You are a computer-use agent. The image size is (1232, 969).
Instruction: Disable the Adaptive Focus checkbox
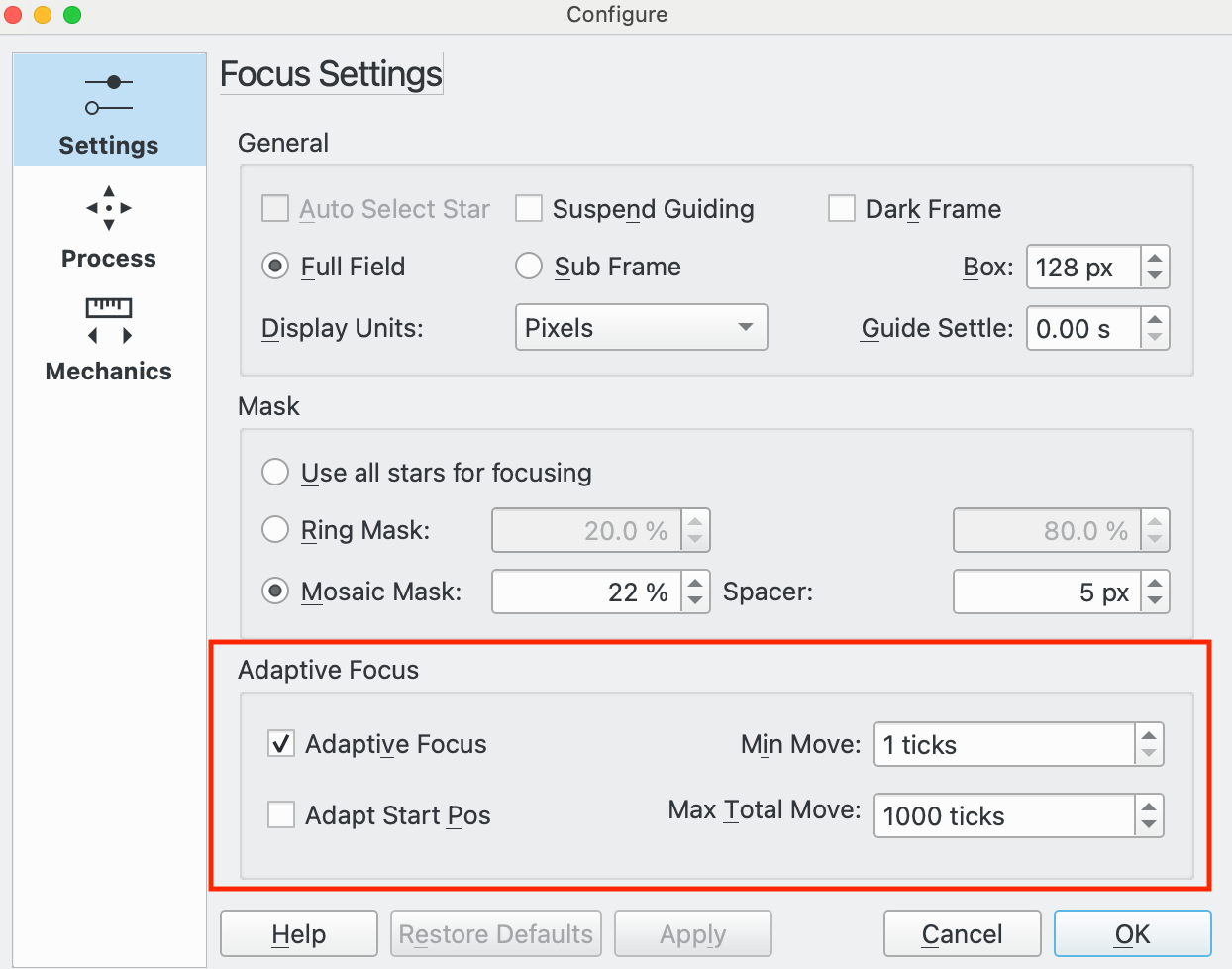281,744
